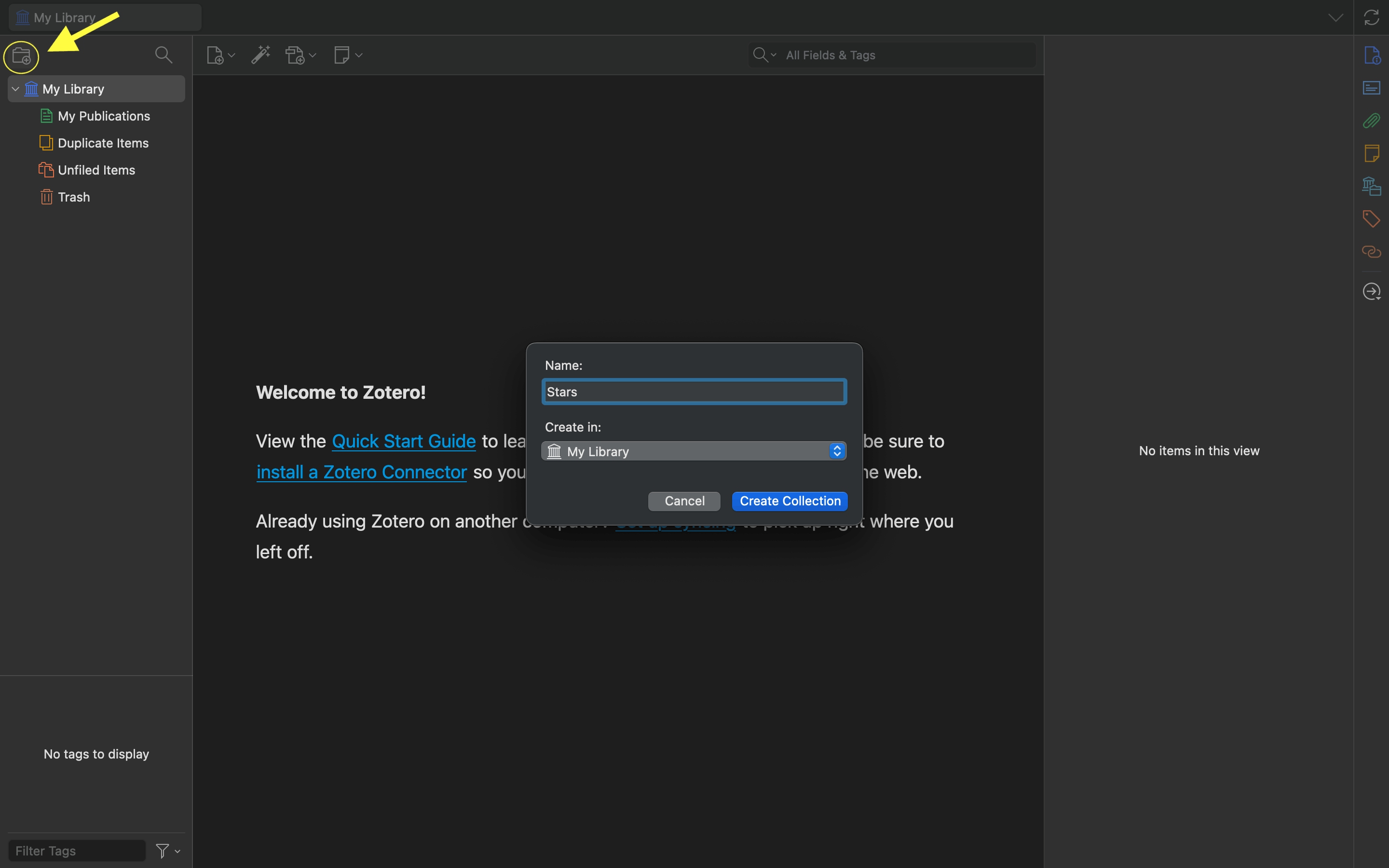Click the Cancel button

684,501
